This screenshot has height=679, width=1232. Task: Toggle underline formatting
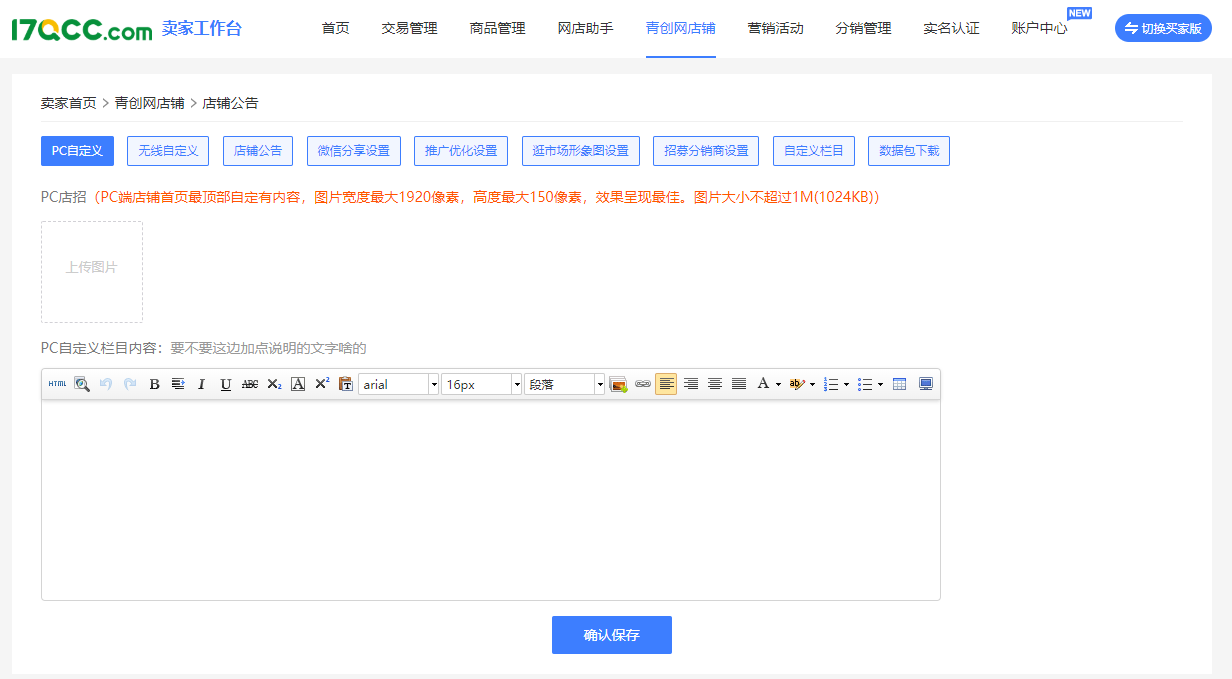226,384
